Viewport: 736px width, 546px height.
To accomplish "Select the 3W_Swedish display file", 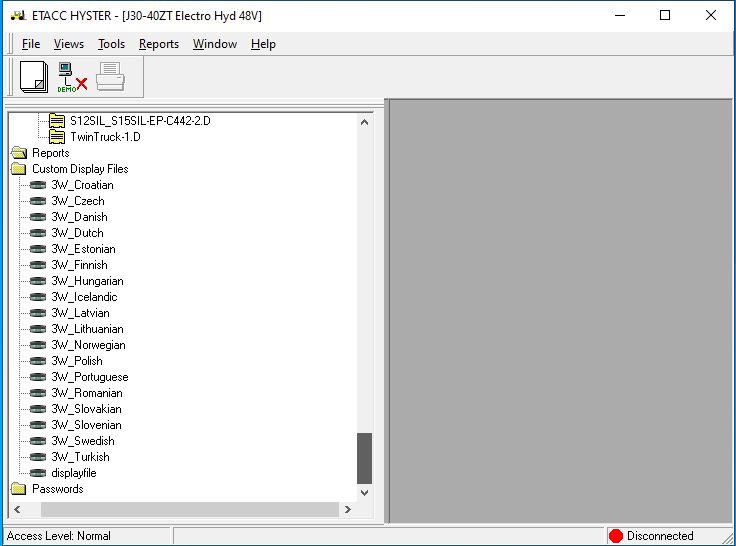I will click(83, 441).
